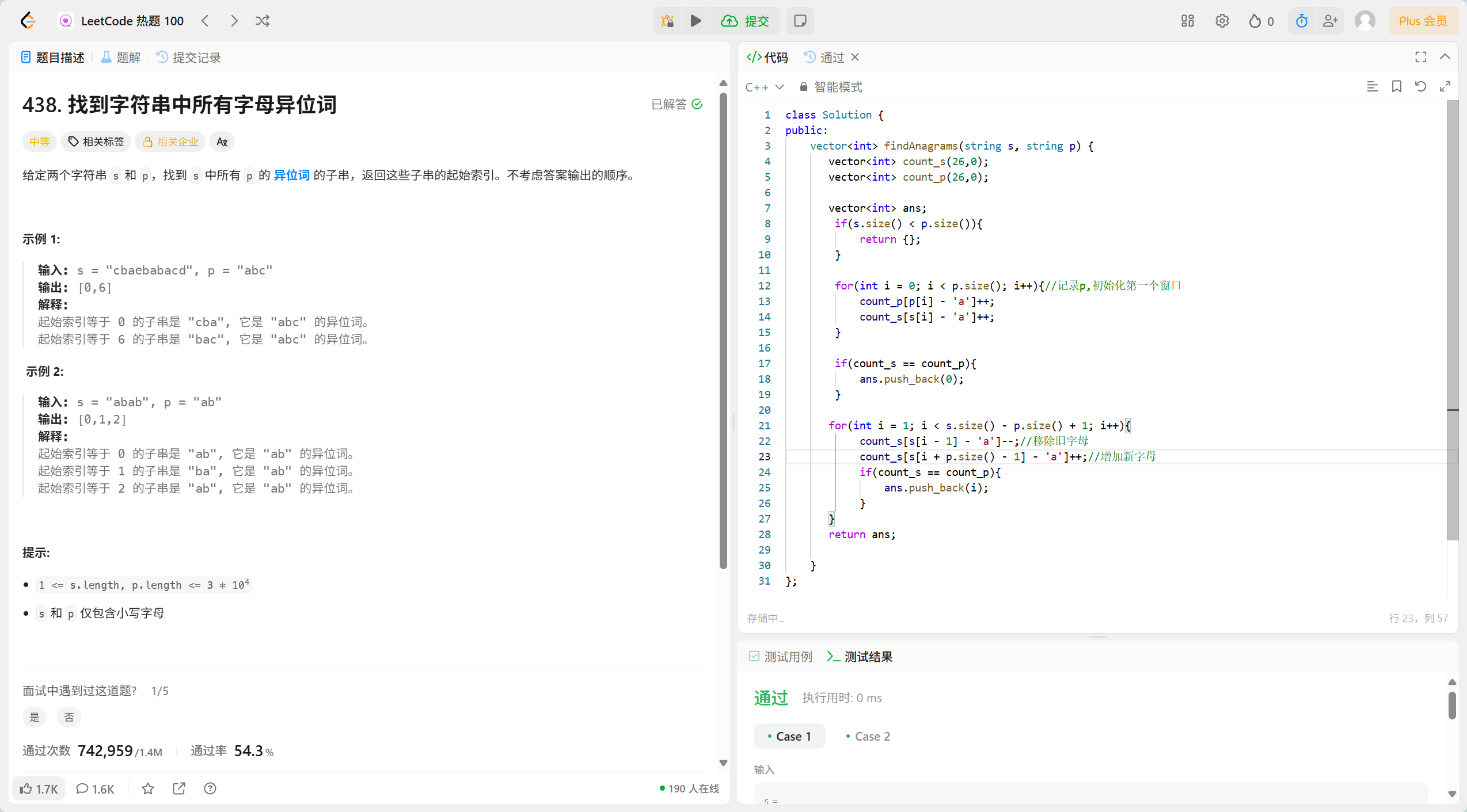This screenshot has width=1467, height=812.
Task: Click the debug icon beside run
Action: point(667,21)
